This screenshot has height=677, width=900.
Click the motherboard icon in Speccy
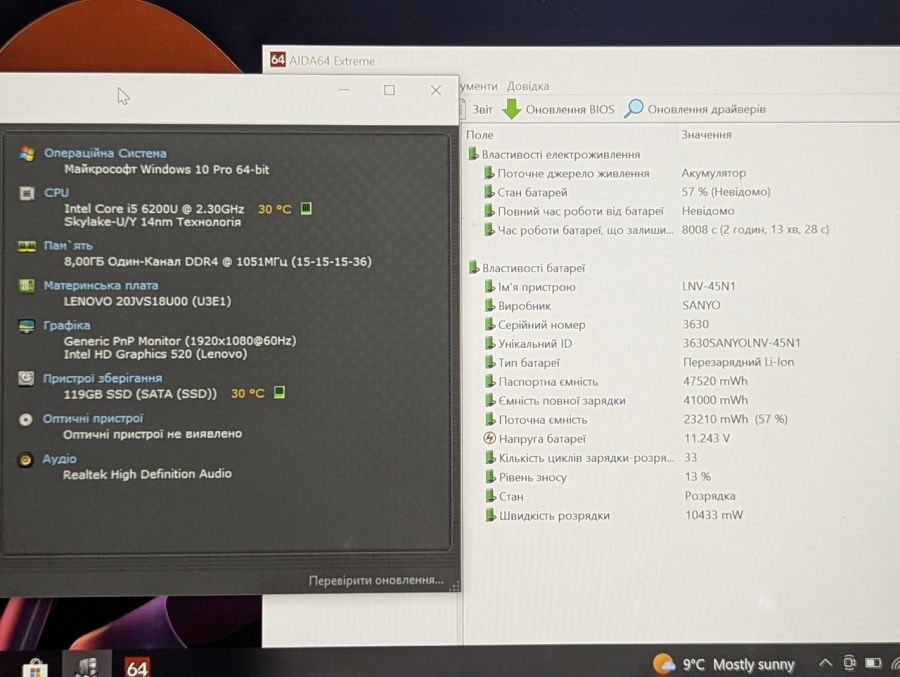click(x=26, y=285)
